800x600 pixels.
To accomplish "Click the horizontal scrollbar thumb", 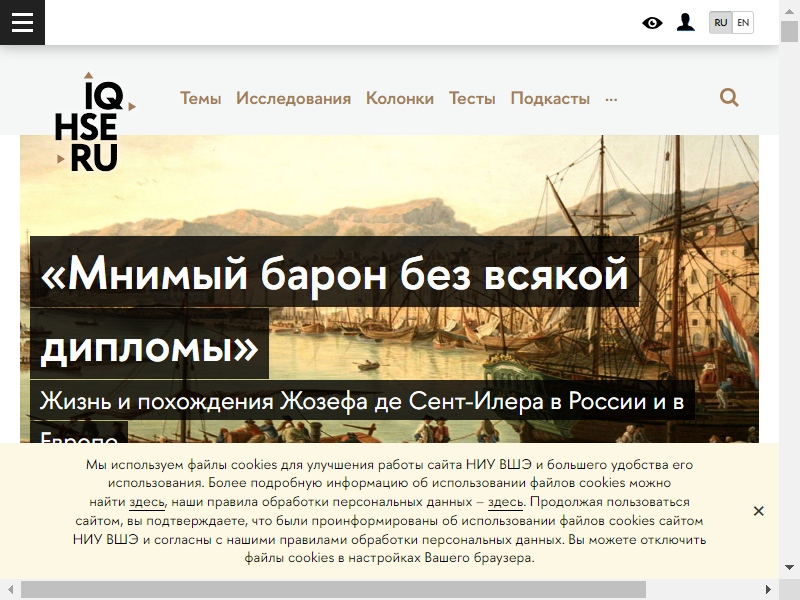I will point(333,590).
